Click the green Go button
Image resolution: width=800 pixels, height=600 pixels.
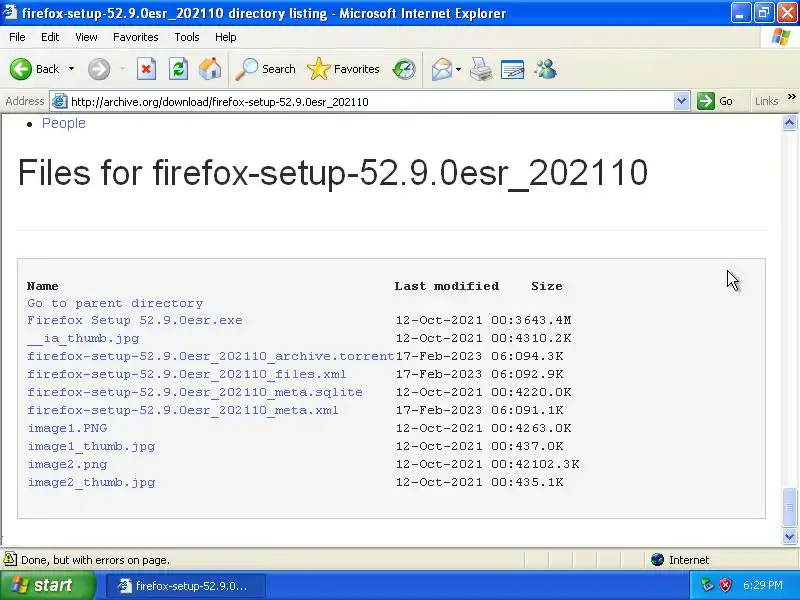(715, 101)
